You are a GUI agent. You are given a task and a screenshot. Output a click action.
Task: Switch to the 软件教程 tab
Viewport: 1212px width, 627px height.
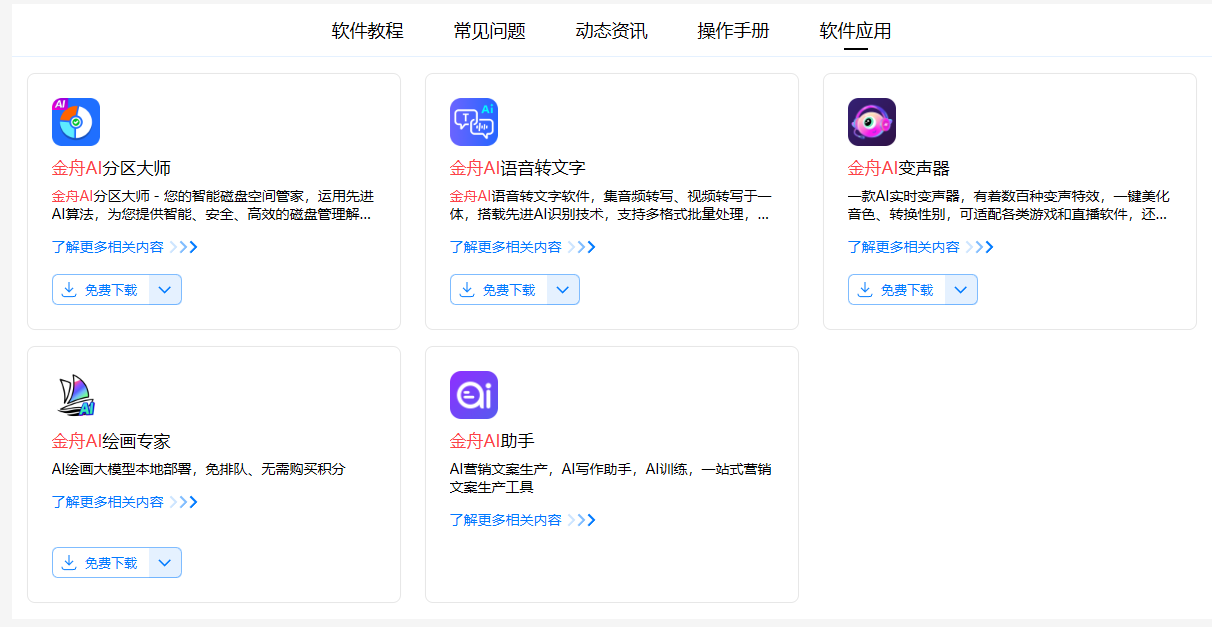(x=367, y=31)
